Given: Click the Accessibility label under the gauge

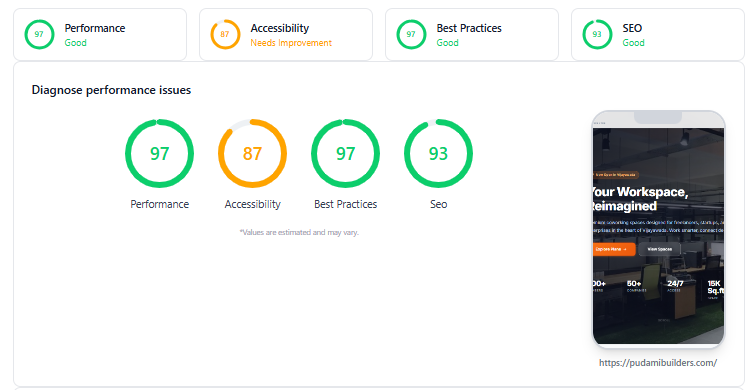Looking at the screenshot, I should point(252,204).
